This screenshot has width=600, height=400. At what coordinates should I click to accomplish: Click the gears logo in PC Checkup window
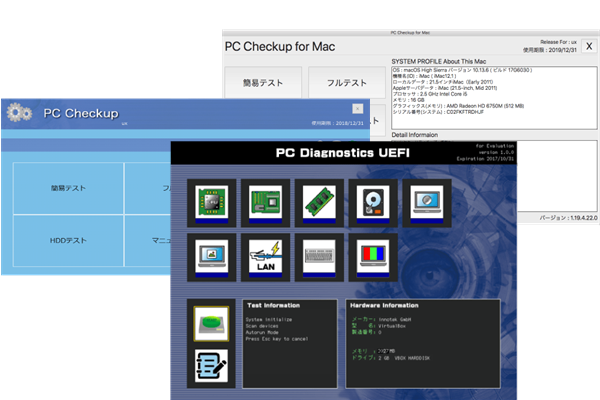pos(19,113)
